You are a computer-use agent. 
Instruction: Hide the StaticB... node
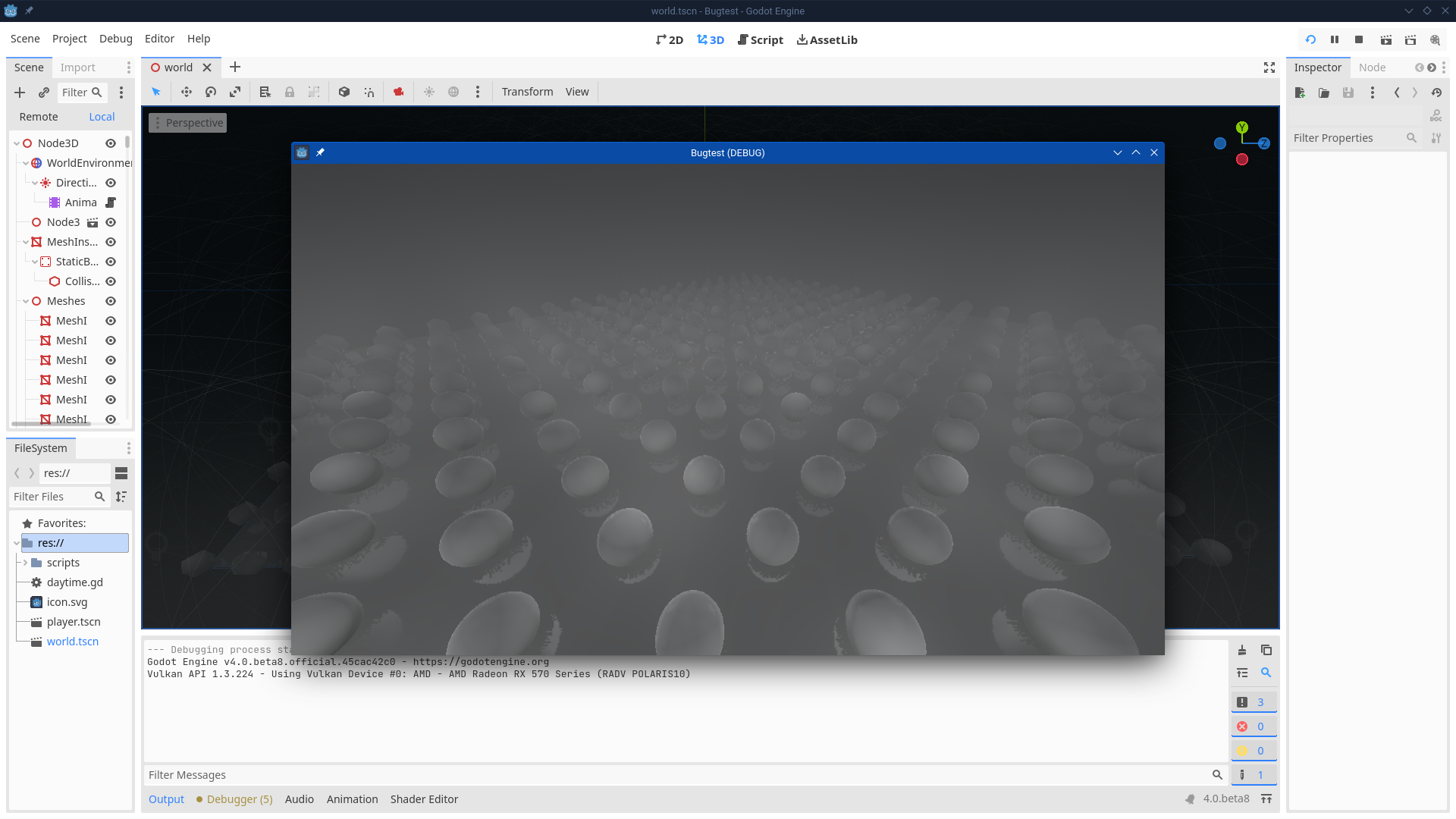pyautogui.click(x=111, y=262)
